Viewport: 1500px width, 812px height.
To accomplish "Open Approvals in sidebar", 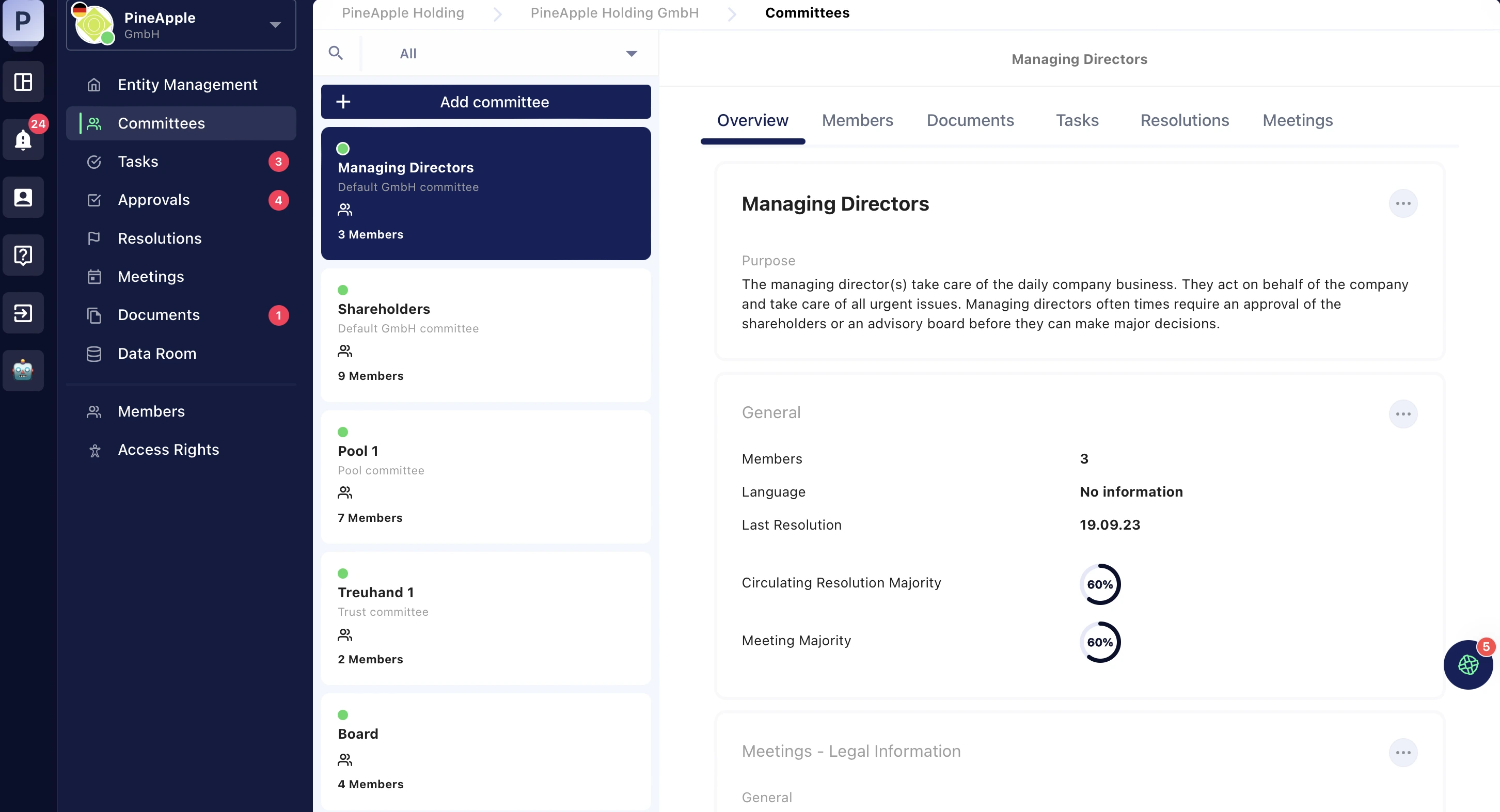I will [181, 200].
